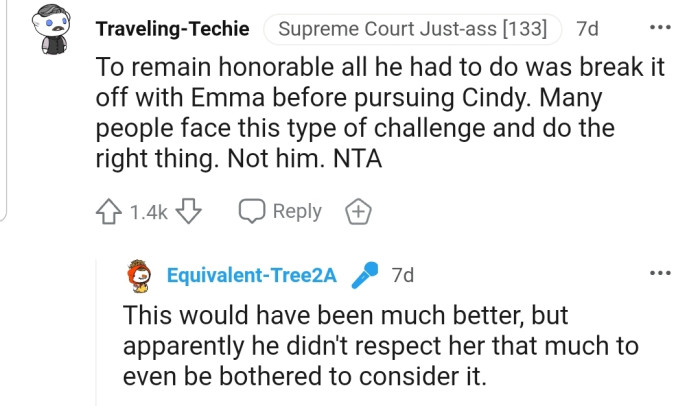Screen dimensions: 700x406
Task: Give an award with the plus icon
Action: pyautogui.click(x=358, y=211)
